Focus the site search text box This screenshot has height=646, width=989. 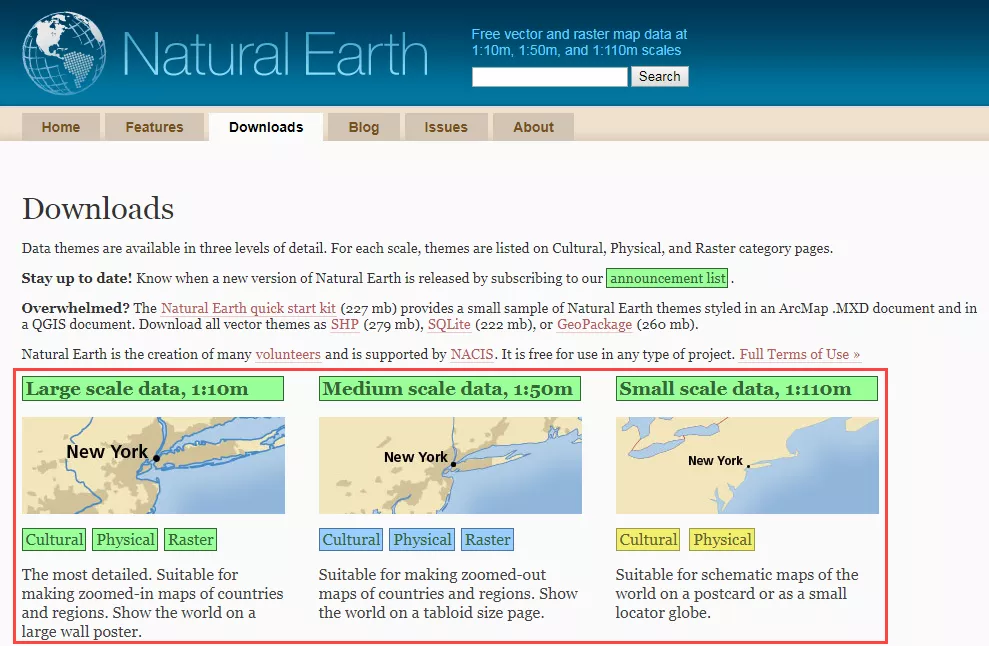click(x=549, y=76)
